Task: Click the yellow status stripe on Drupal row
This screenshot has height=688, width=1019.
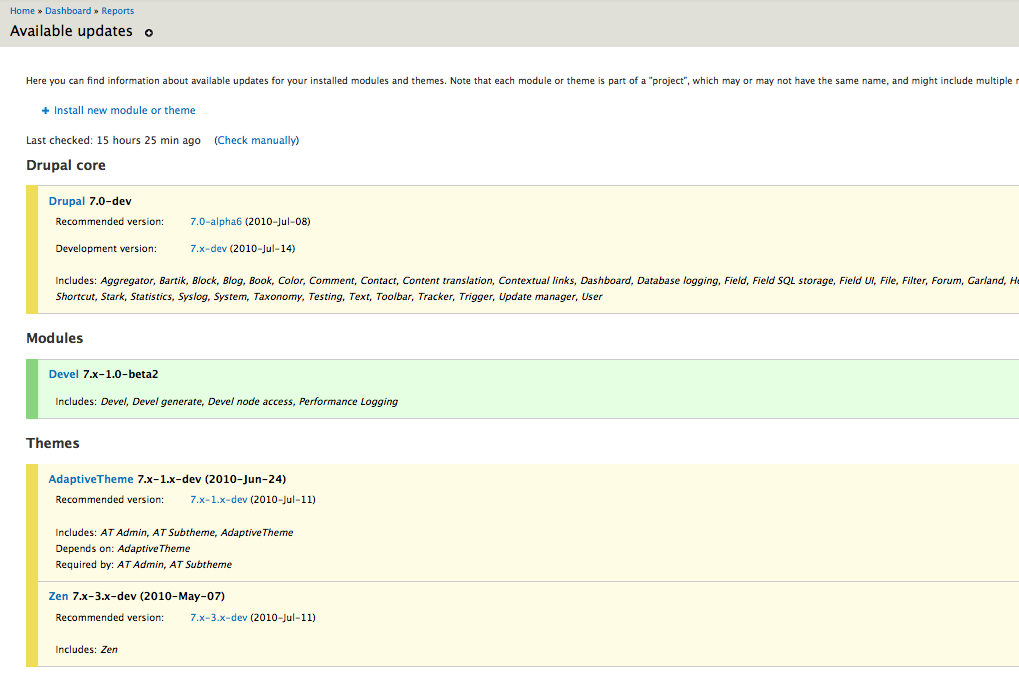Action: point(32,249)
